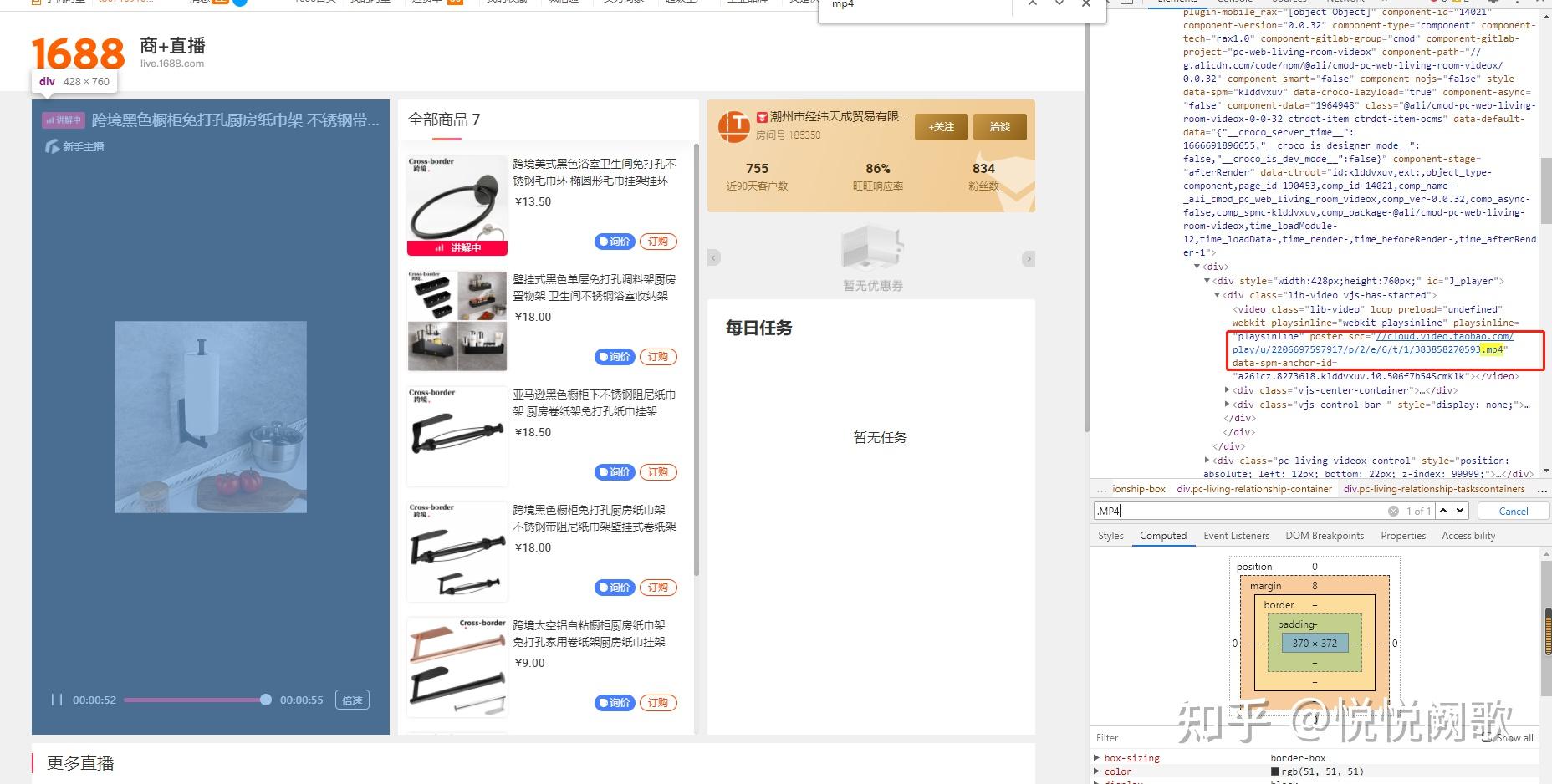Switch to the Styles tab
The width and height of the screenshot is (1552, 784).
1110,536
